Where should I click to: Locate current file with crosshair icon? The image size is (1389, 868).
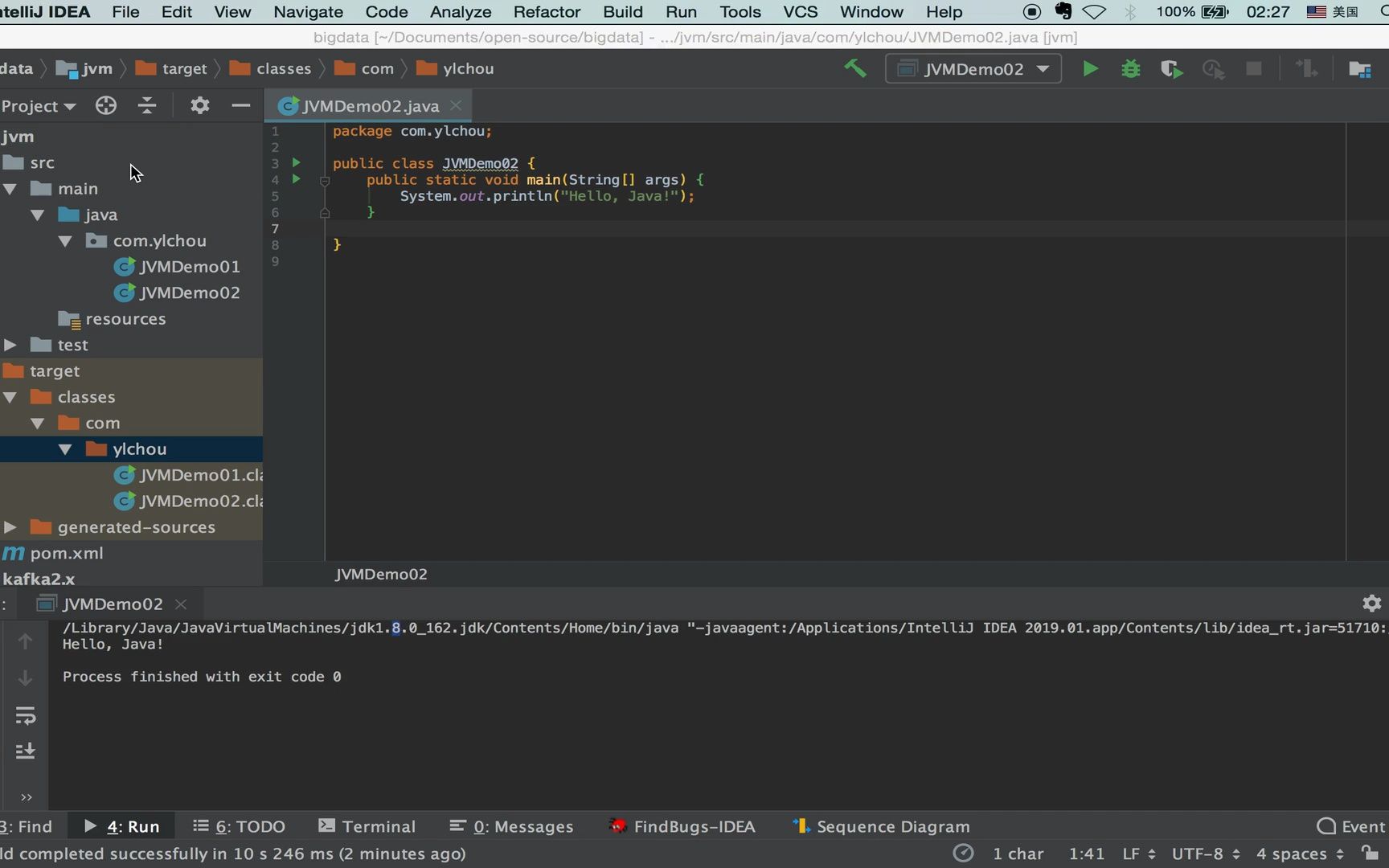click(x=105, y=105)
